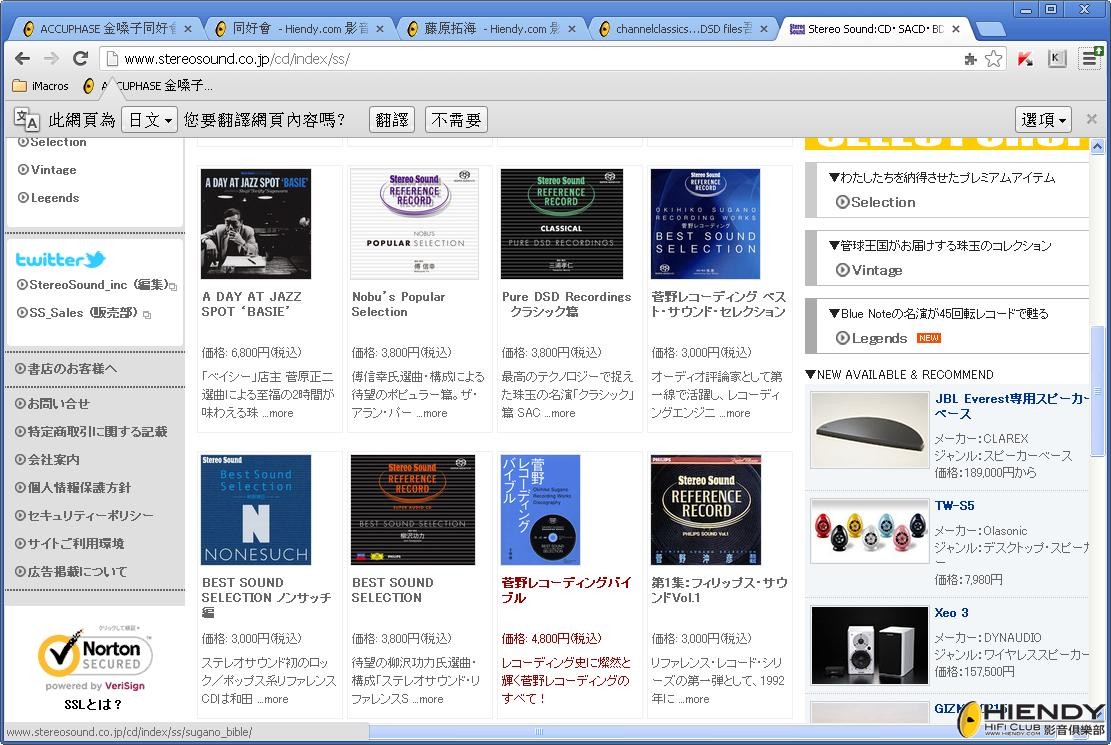Switch to the channelclassics DSD files tab

pos(684,28)
